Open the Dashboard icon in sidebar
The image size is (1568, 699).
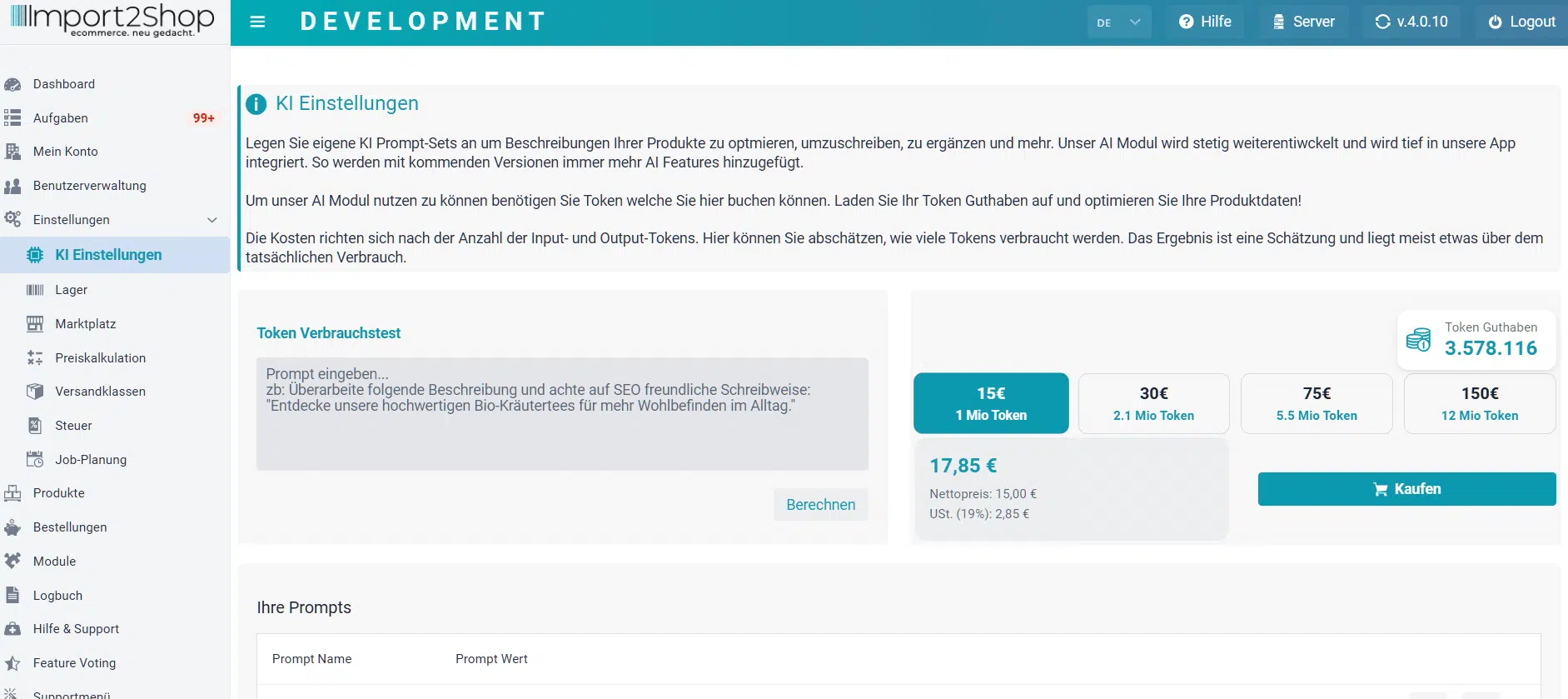(x=12, y=84)
